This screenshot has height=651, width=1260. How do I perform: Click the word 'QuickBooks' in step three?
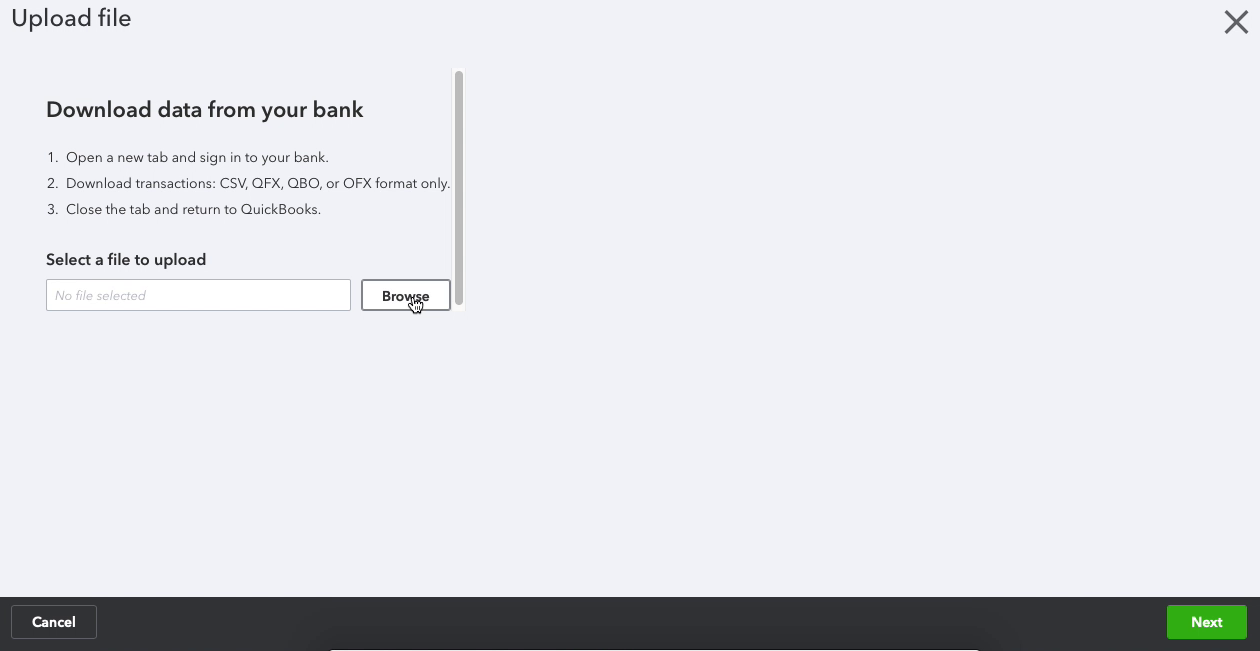coord(280,209)
